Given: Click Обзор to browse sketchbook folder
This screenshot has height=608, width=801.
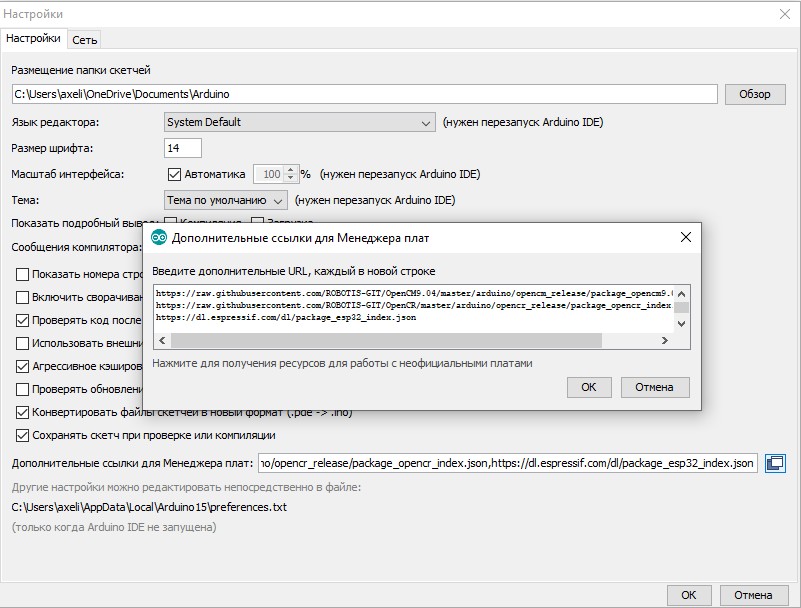Looking at the screenshot, I should 754,94.
